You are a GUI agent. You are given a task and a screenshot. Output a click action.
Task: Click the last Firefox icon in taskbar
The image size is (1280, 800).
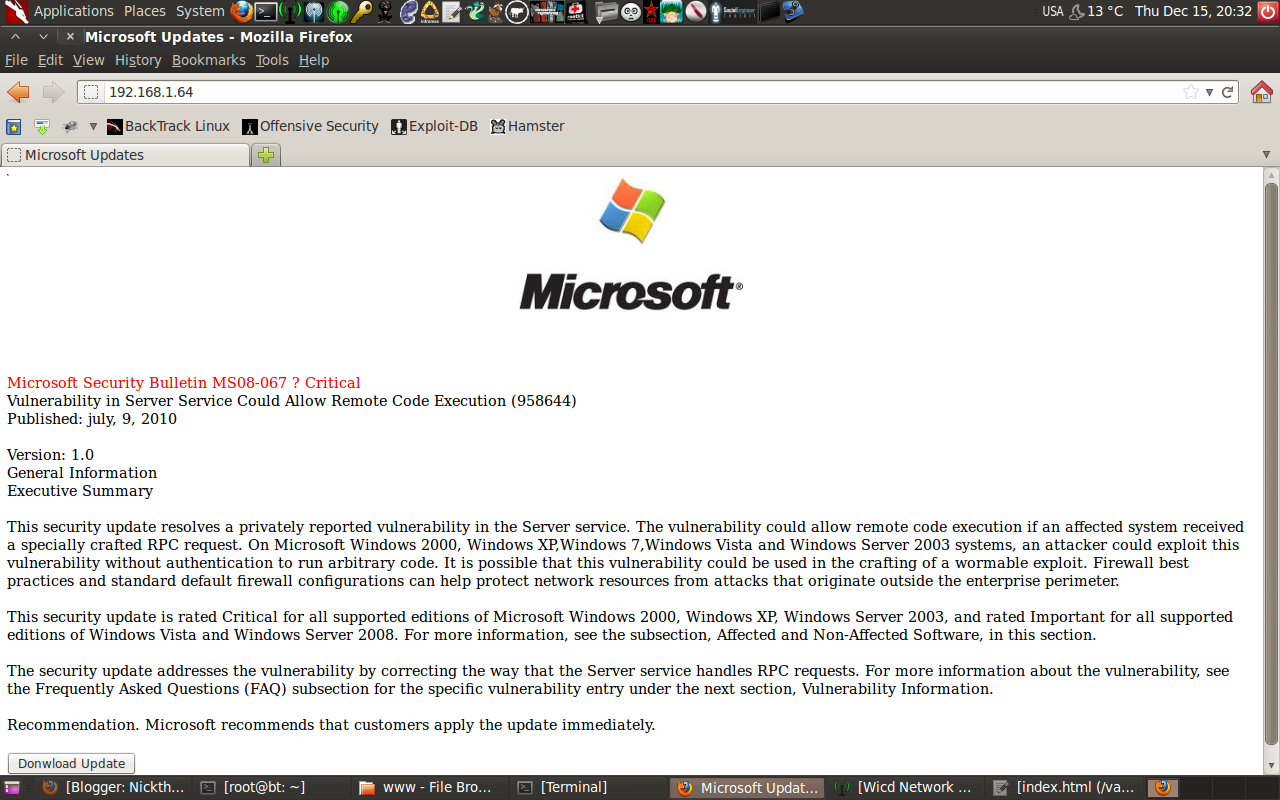1163,788
